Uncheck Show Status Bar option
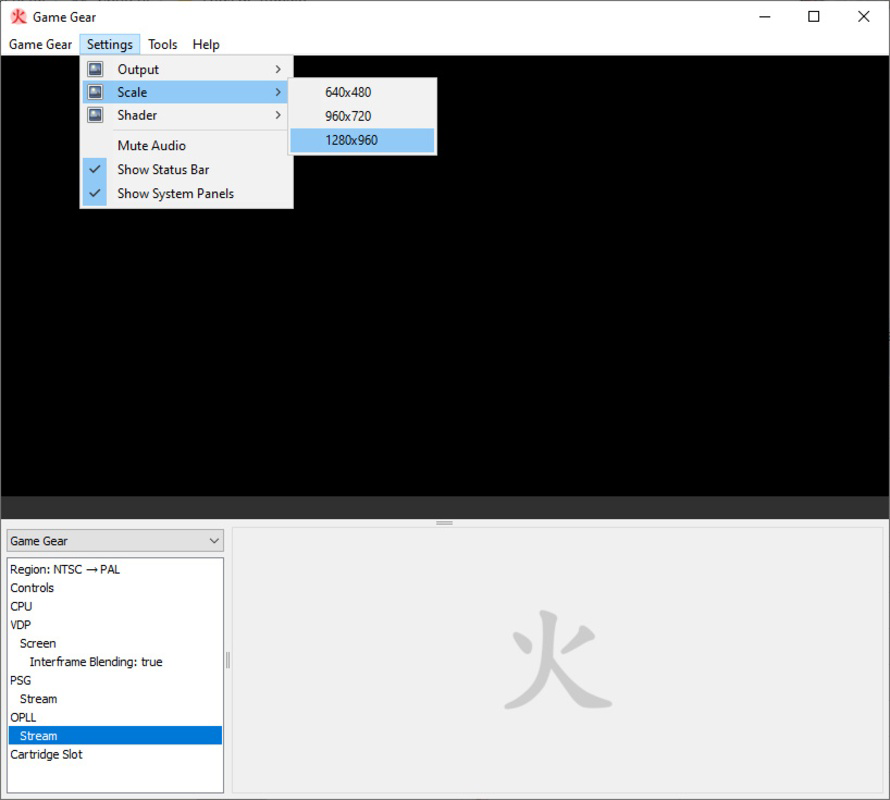This screenshot has width=890, height=800. pos(188,169)
